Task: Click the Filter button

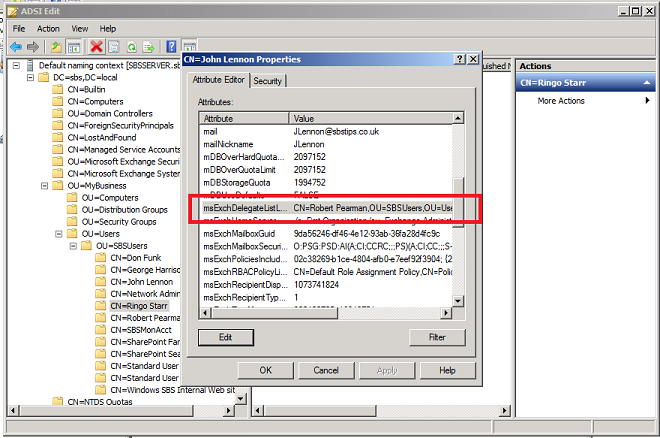Action: click(437, 338)
